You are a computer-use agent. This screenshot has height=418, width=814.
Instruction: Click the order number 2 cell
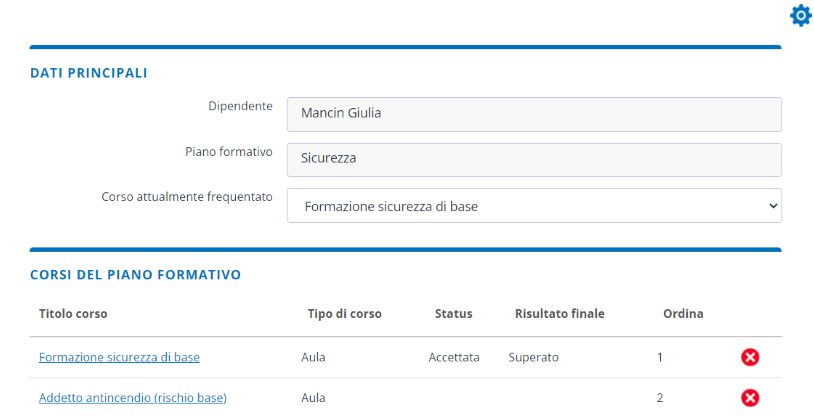coord(660,398)
